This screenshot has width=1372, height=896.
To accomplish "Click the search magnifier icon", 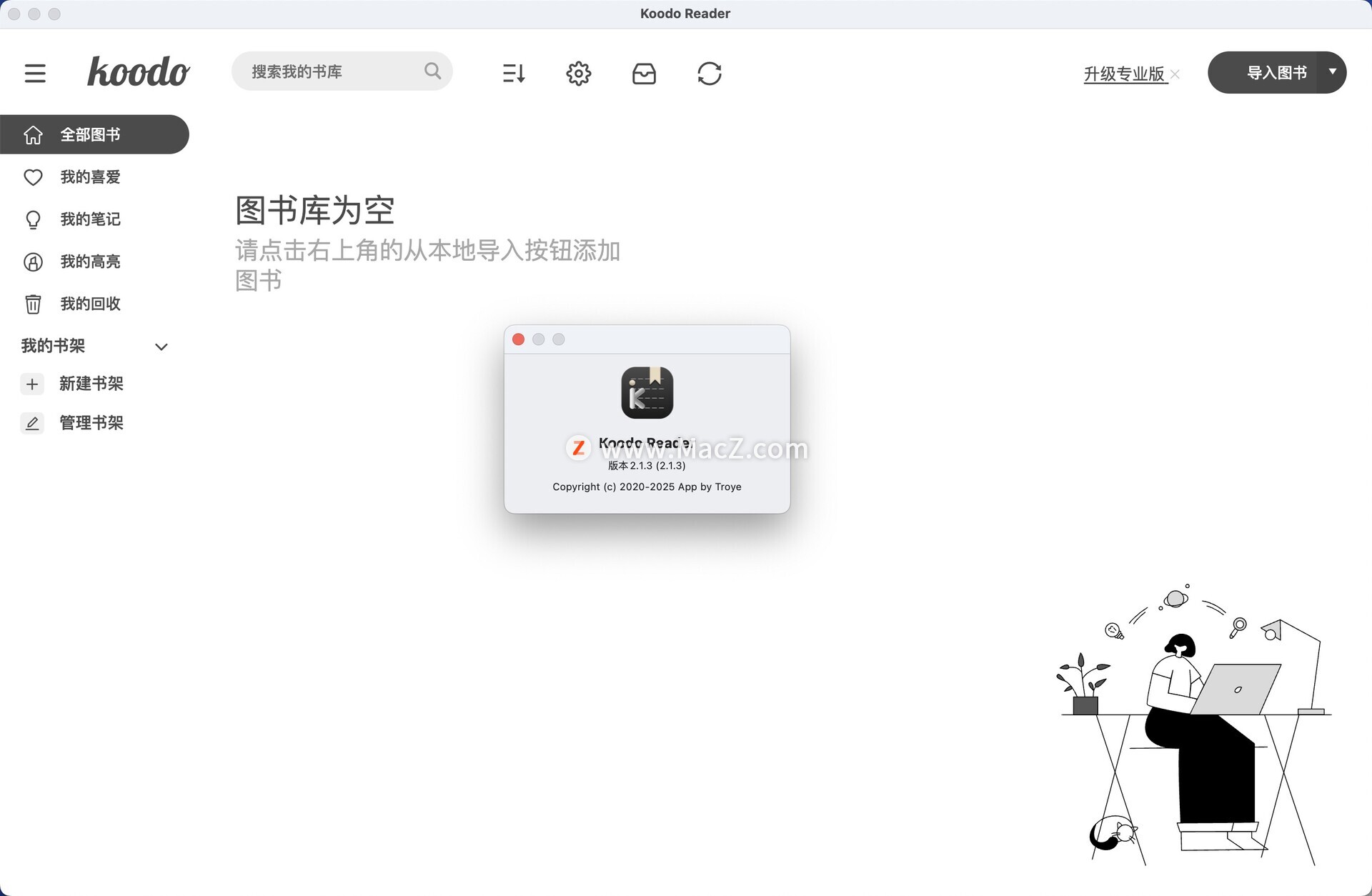I will [x=432, y=71].
